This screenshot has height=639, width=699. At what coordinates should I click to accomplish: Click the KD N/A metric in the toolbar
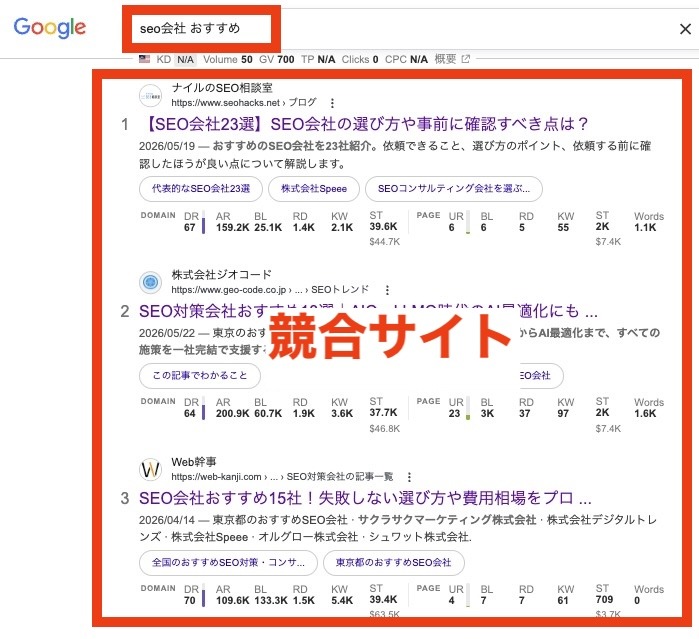(x=176, y=59)
